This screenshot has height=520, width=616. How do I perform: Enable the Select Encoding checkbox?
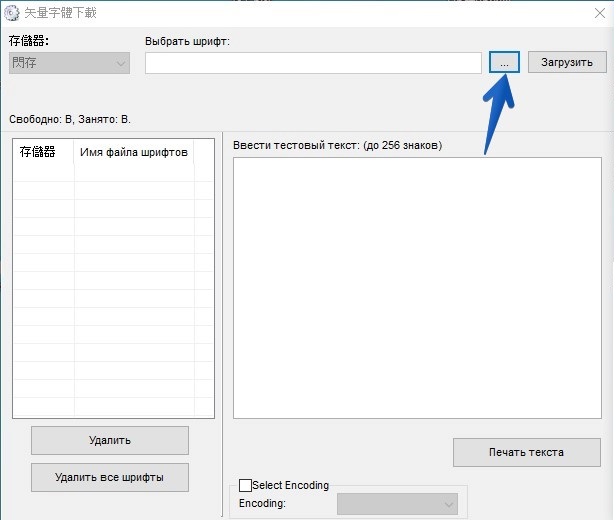(x=246, y=485)
